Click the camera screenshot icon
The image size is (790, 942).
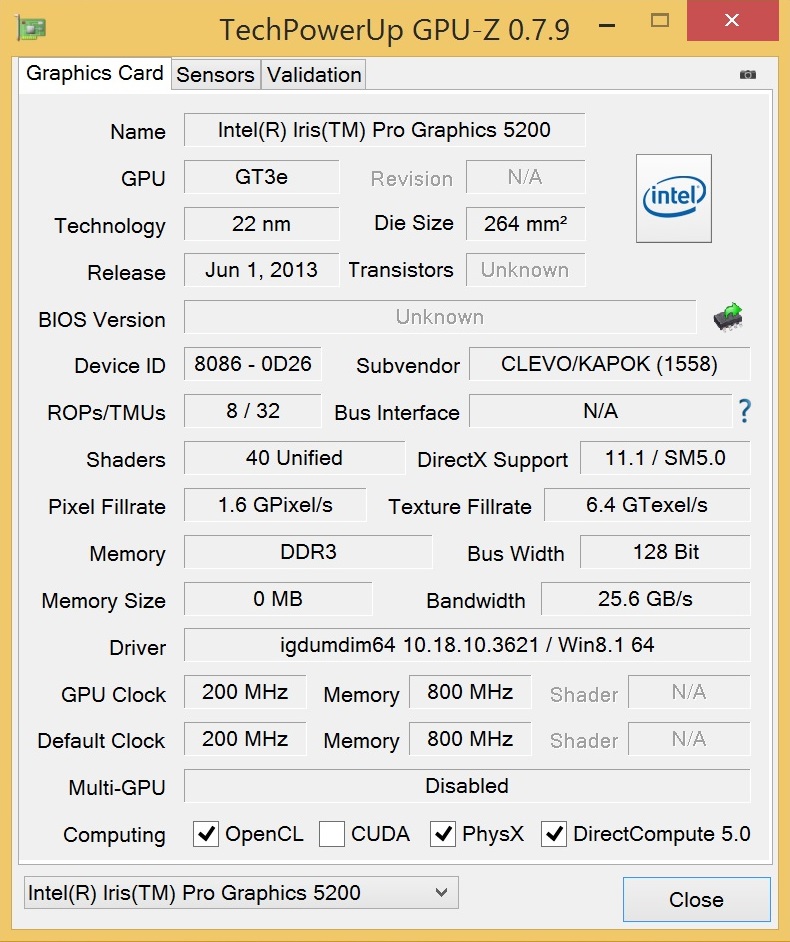[x=747, y=74]
